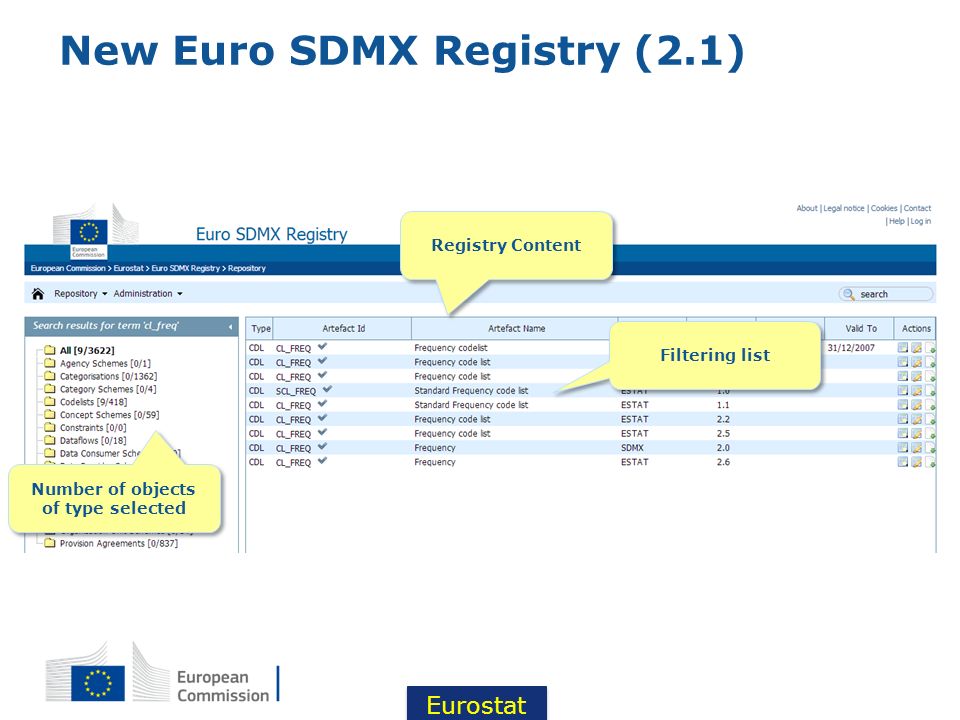This screenshot has width=960, height=720.
Task: Open the About link
Action: pos(806,209)
